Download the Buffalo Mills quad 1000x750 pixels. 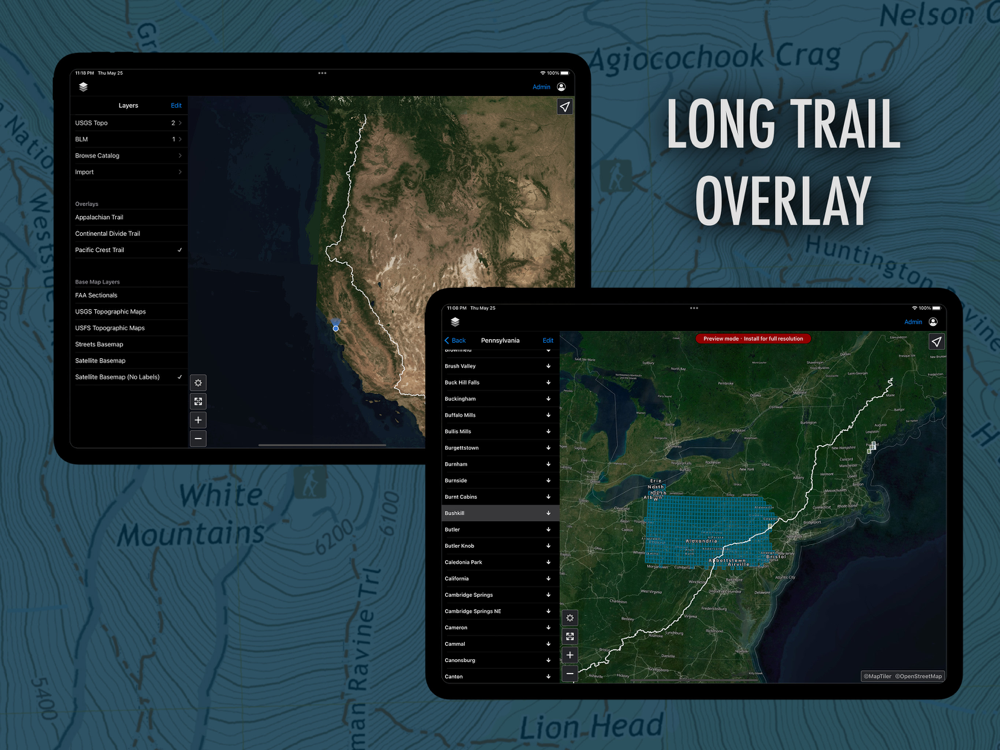tap(548, 415)
